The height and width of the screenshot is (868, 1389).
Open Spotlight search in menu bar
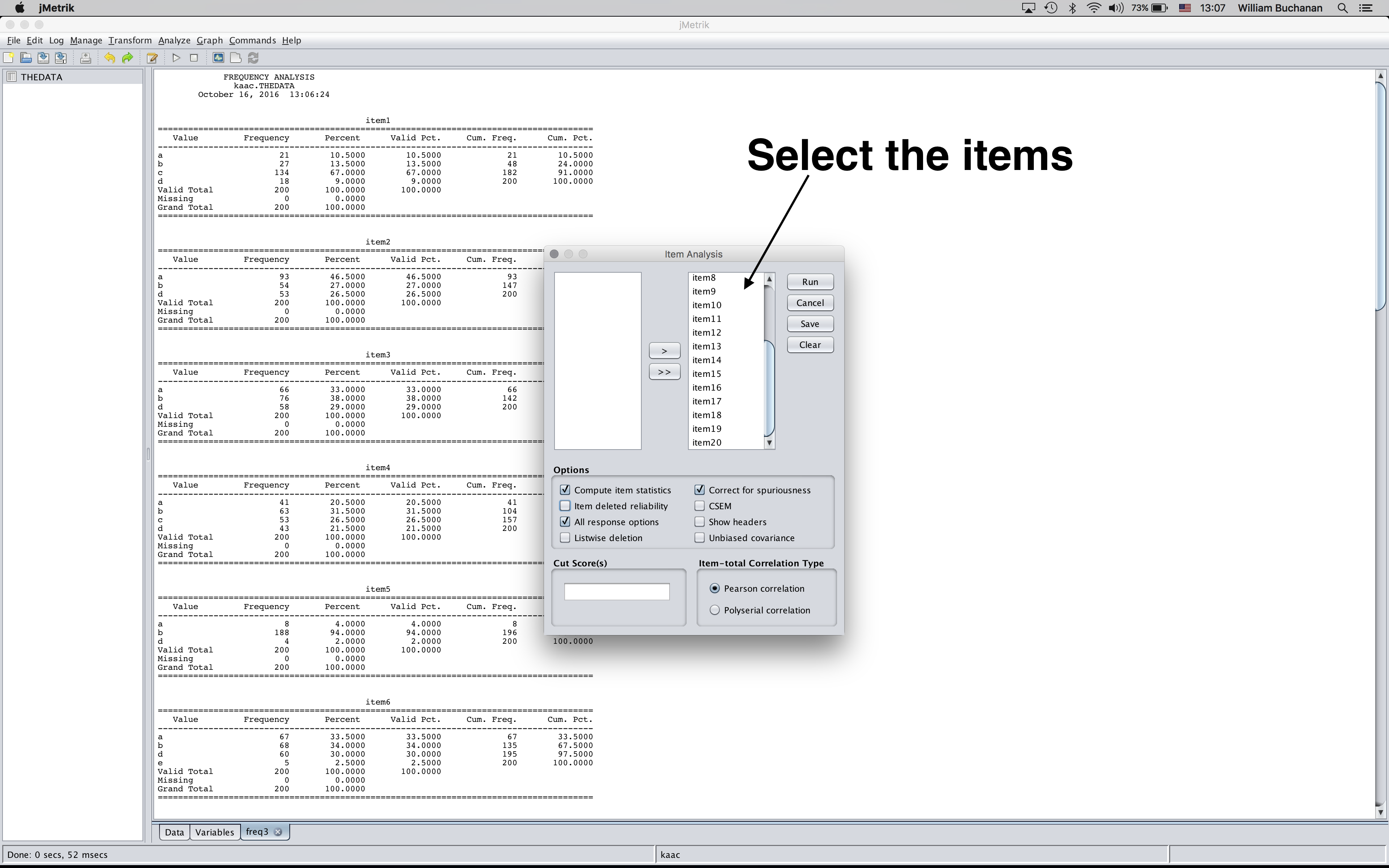pos(1342,8)
